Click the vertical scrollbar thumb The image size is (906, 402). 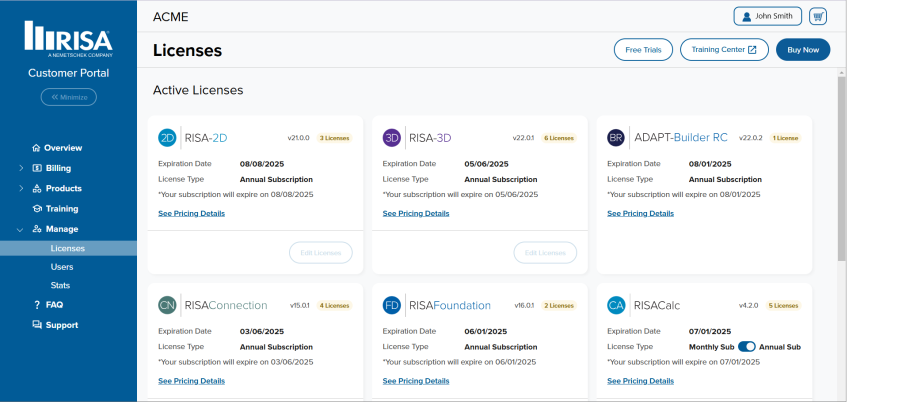click(841, 169)
